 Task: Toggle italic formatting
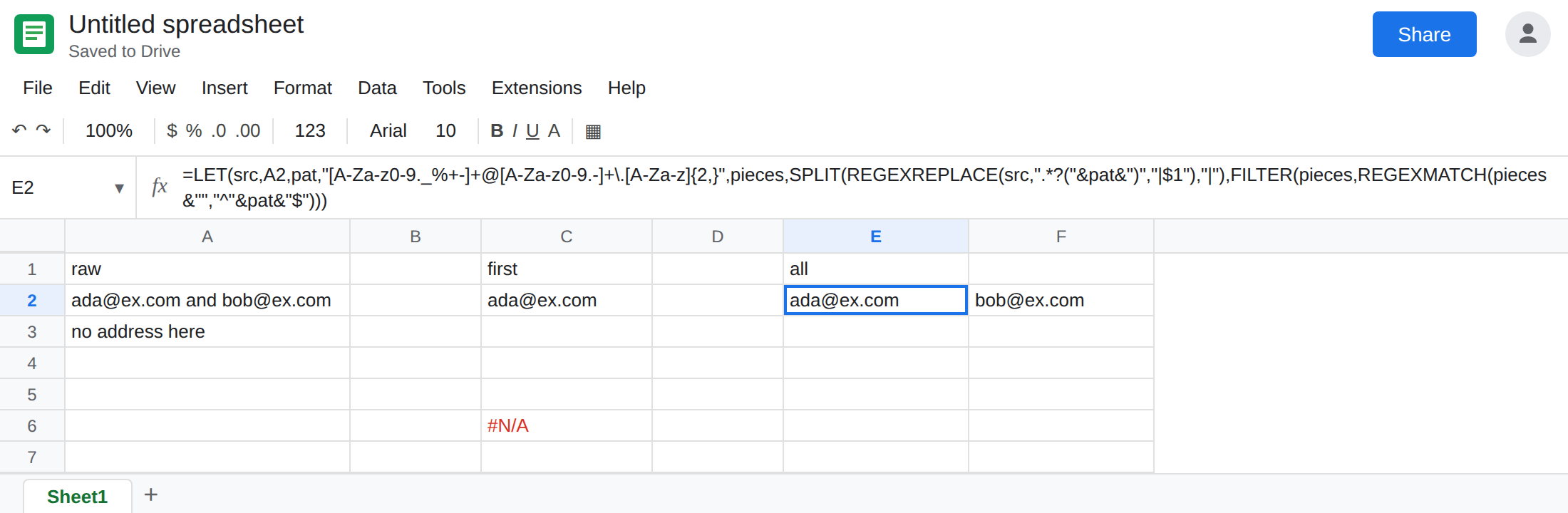point(515,130)
